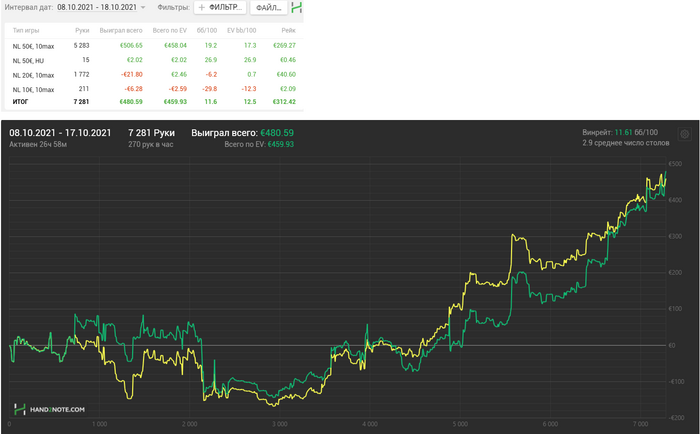Add a filter with the ФИЛЬТР button
Image resolution: width=700 pixels, height=434 pixels.
[220, 8]
